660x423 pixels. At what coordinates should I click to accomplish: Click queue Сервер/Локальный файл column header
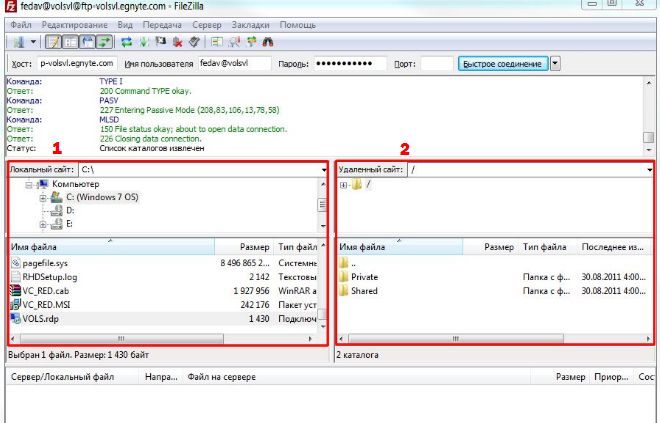[63, 377]
